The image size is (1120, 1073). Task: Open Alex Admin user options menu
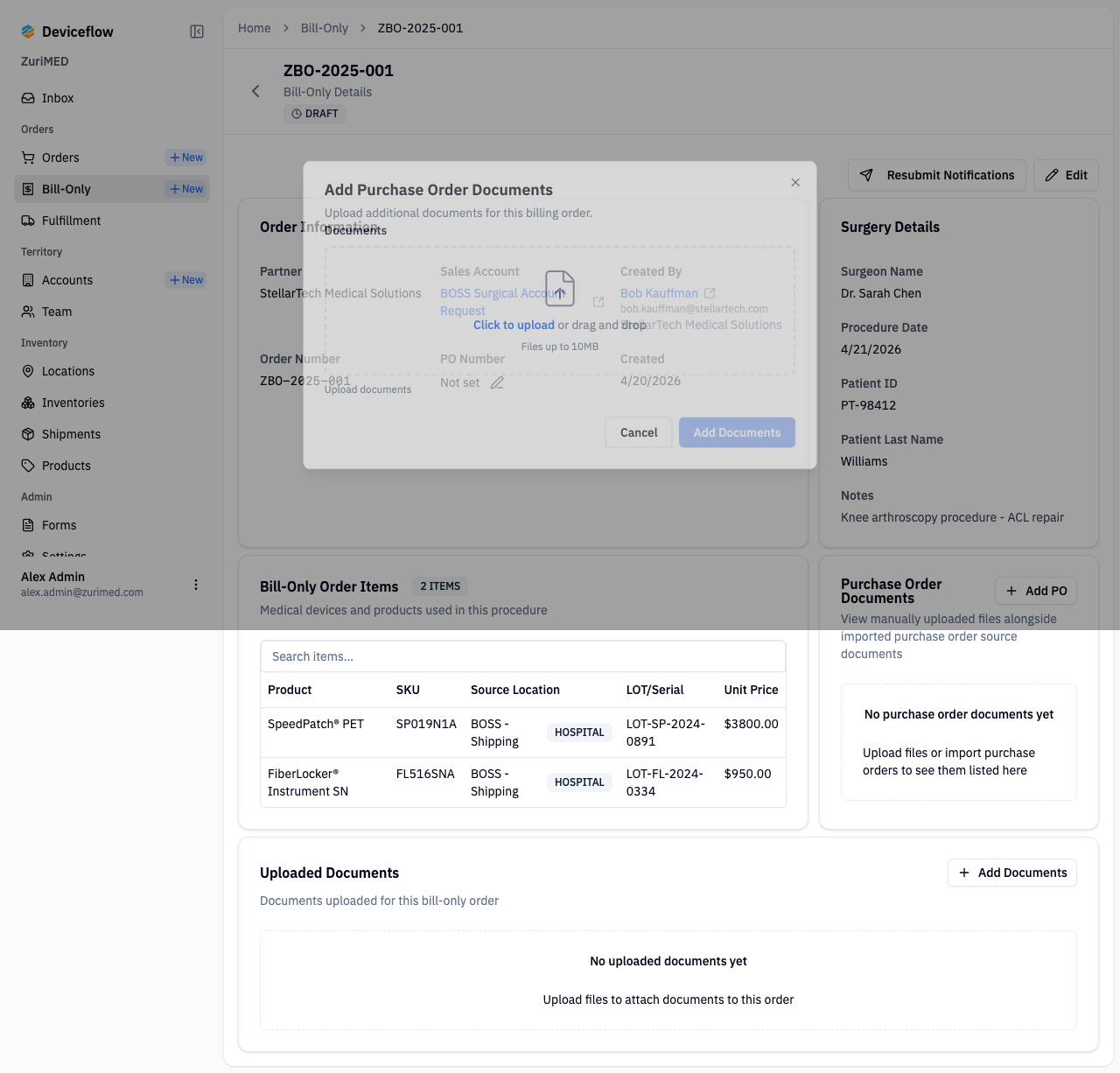point(196,585)
